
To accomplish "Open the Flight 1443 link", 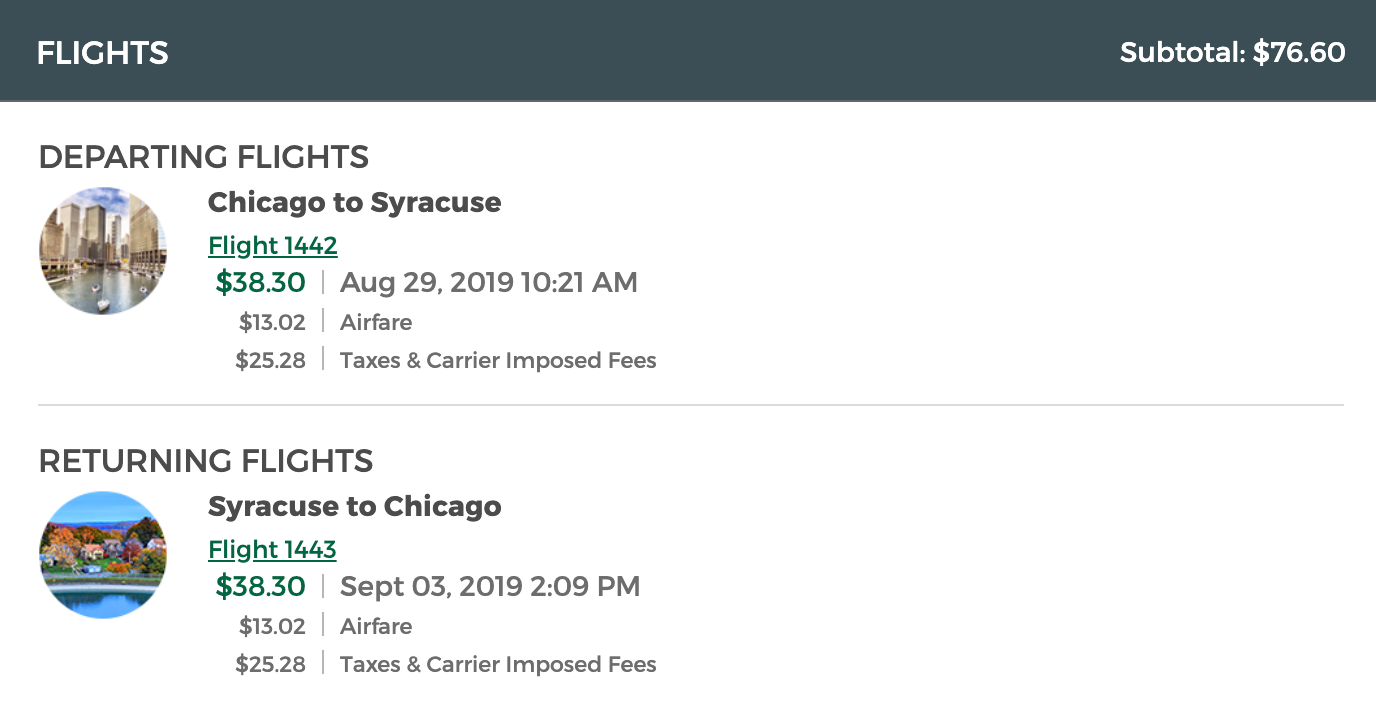I will point(272,549).
